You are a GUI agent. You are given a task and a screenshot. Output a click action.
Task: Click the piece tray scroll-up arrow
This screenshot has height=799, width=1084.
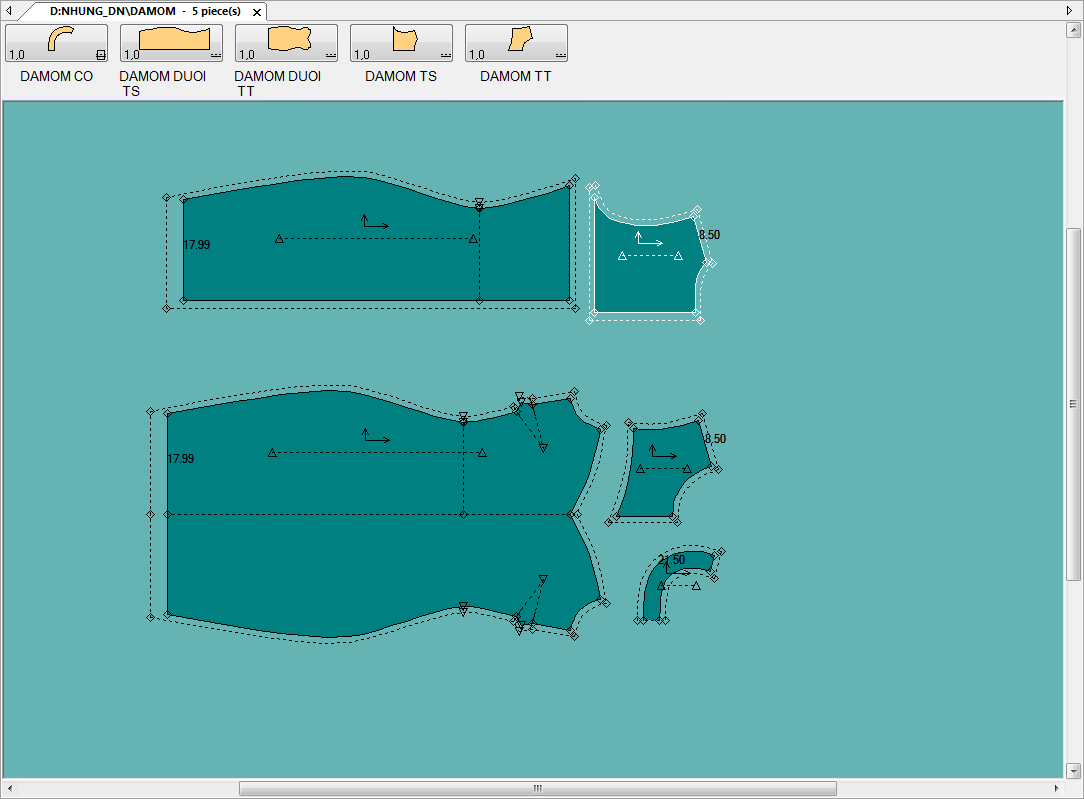[1073, 29]
